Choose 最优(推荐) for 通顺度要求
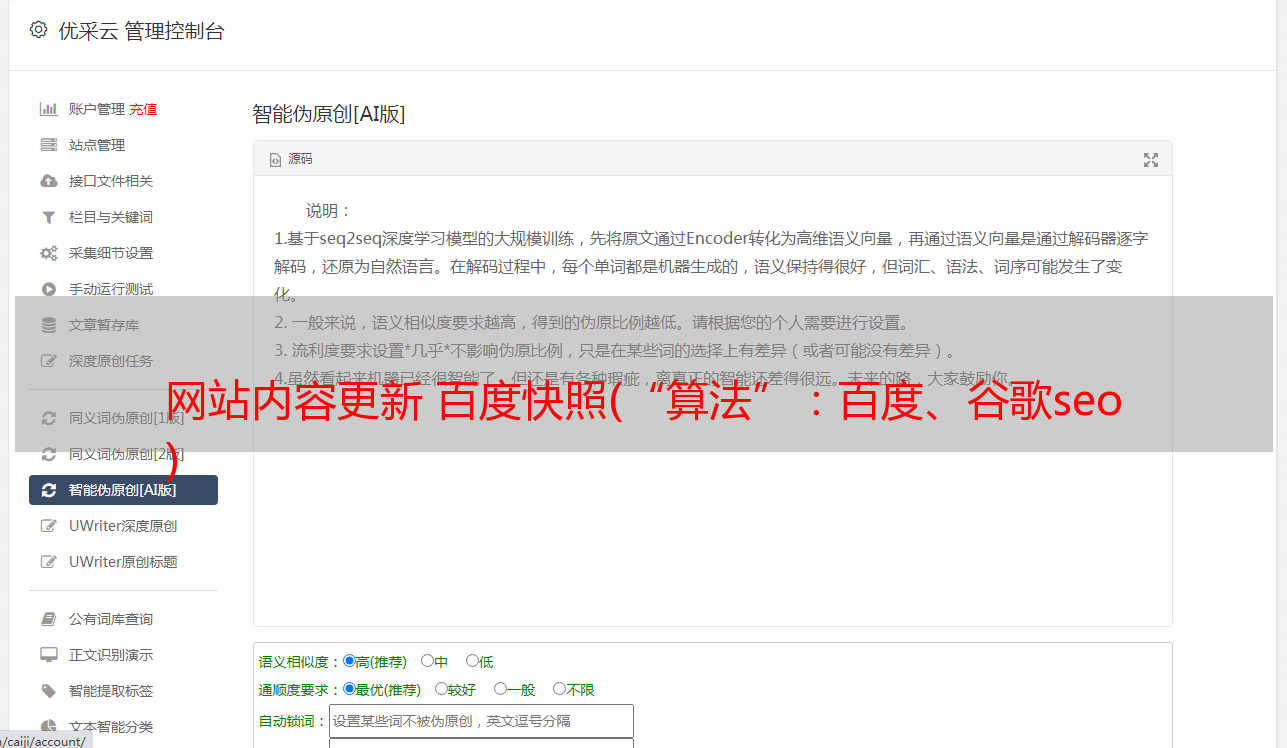 349,689
